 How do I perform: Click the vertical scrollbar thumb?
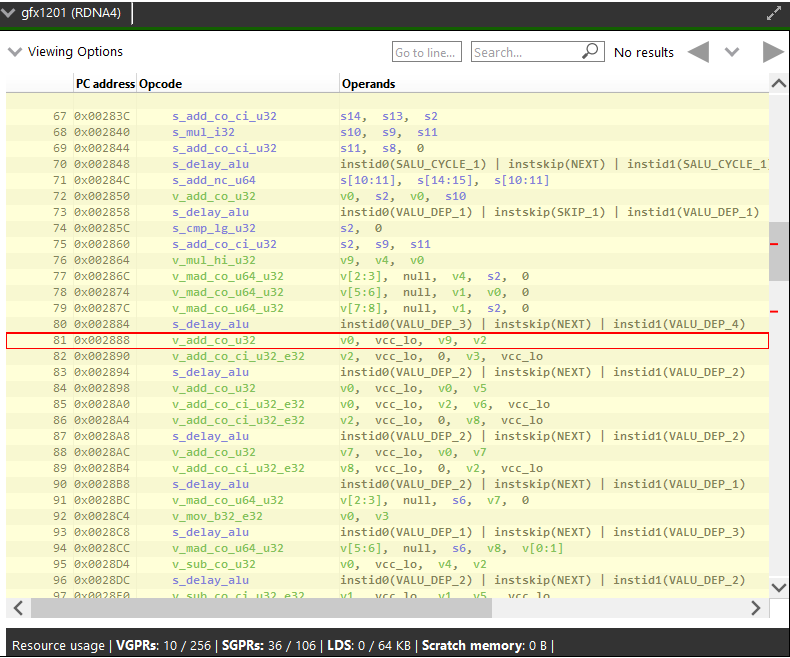click(x=778, y=251)
